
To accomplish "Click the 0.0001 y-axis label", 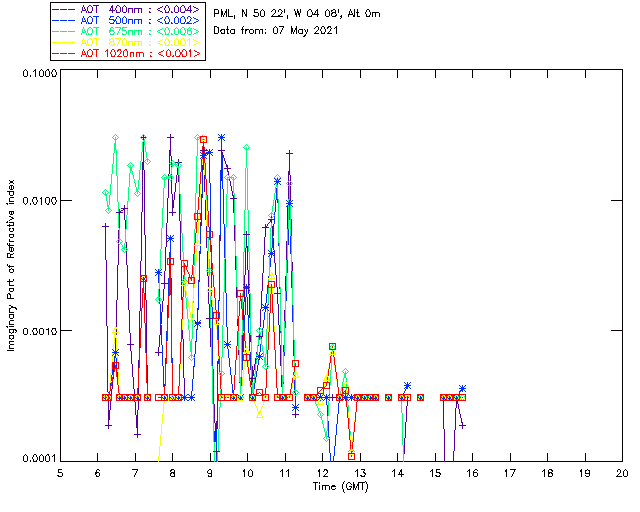I will click(x=39, y=459).
